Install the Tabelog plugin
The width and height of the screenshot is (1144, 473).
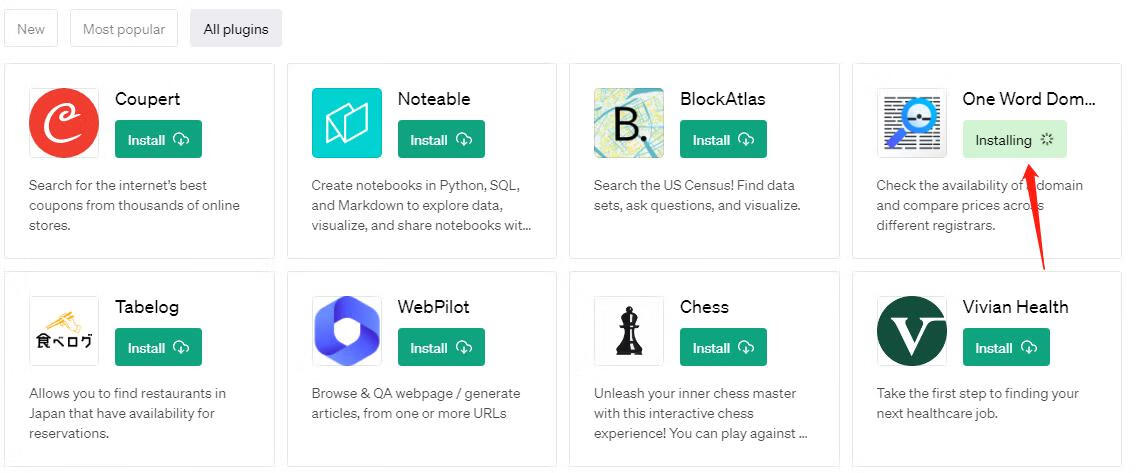click(158, 347)
